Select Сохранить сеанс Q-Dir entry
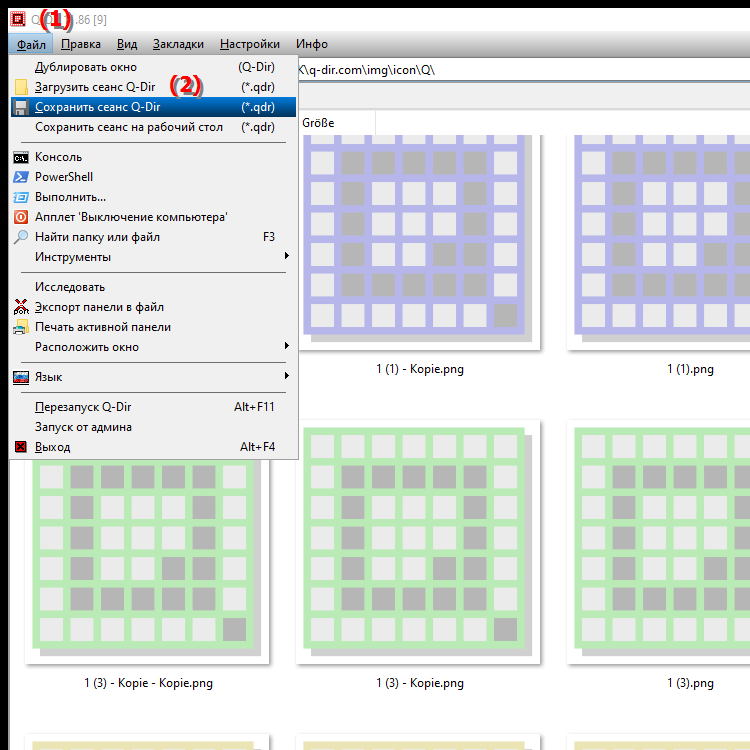 click(x=154, y=107)
